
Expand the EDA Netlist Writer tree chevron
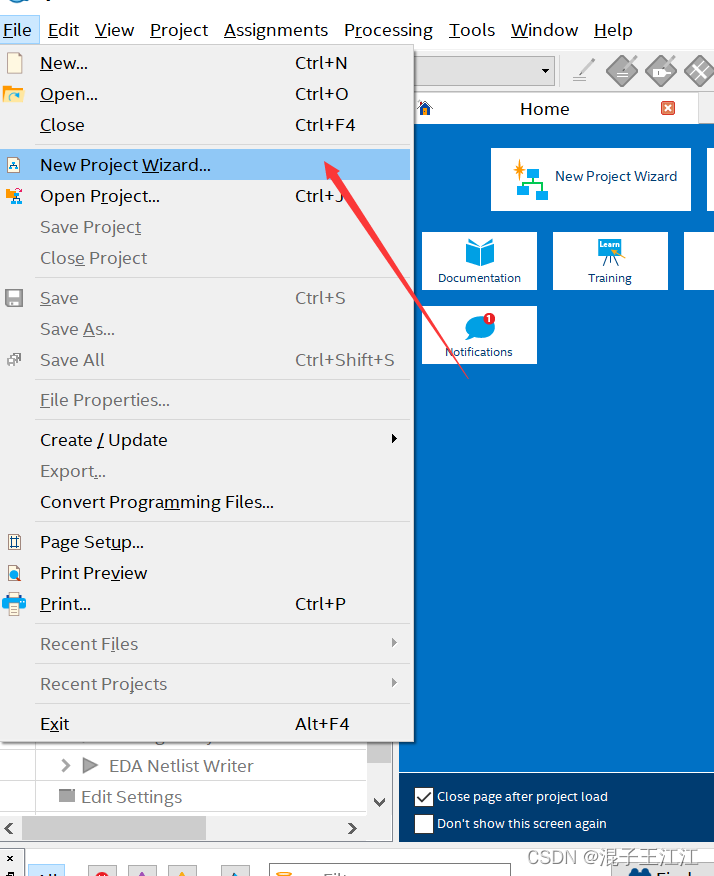pos(65,765)
